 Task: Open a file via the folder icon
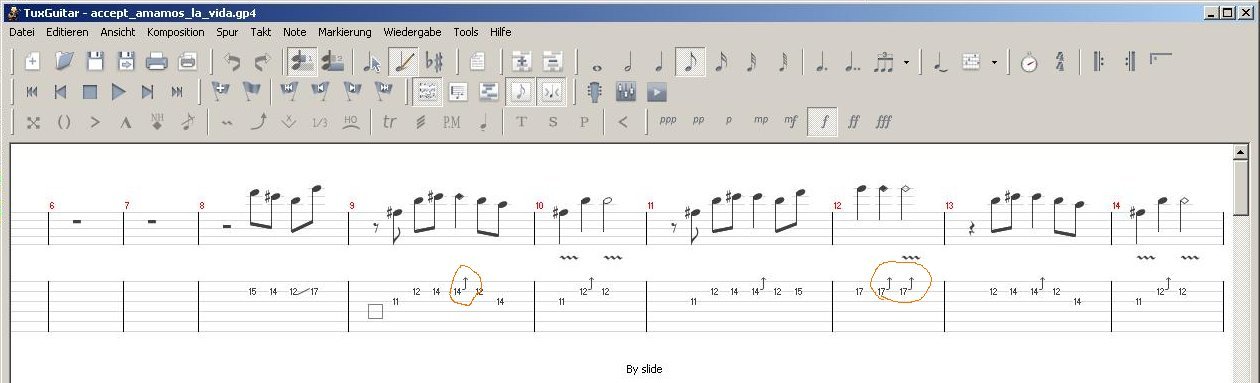[x=65, y=62]
